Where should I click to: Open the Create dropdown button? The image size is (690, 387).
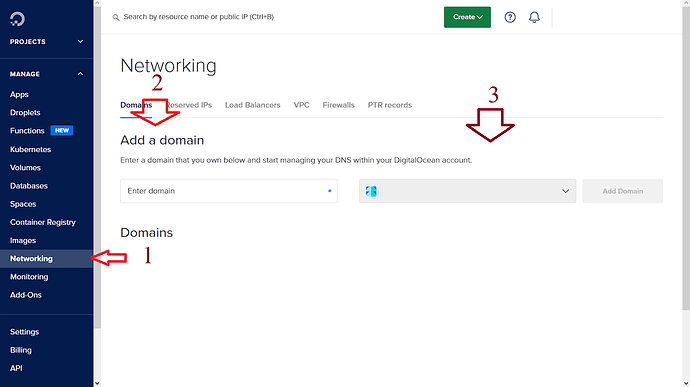tap(467, 17)
